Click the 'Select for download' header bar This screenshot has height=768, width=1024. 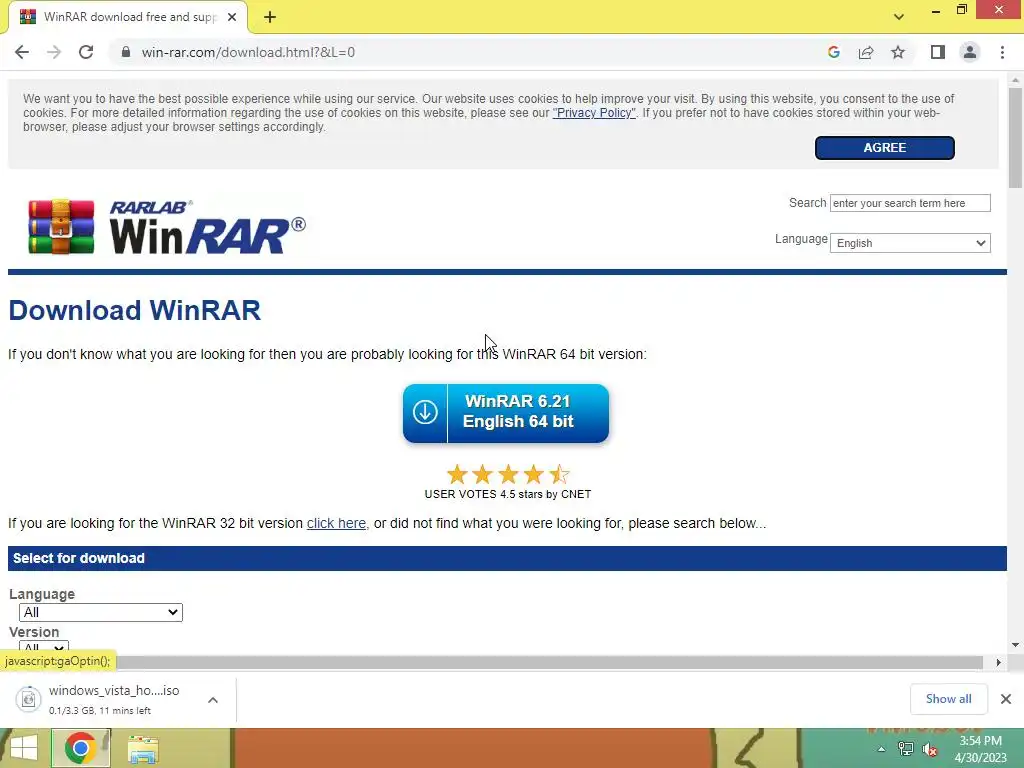[x=507, y=558]
